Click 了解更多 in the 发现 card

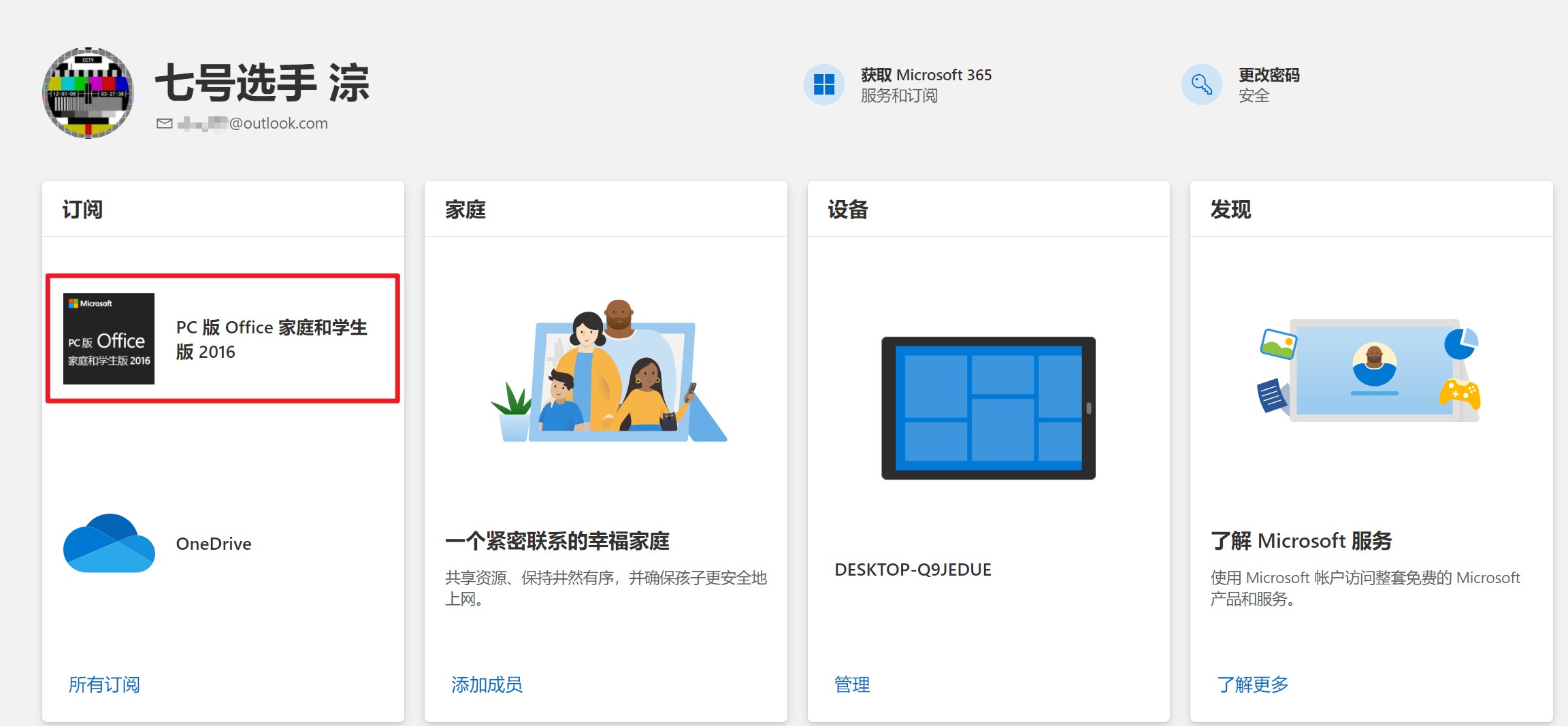point(1252,685)
